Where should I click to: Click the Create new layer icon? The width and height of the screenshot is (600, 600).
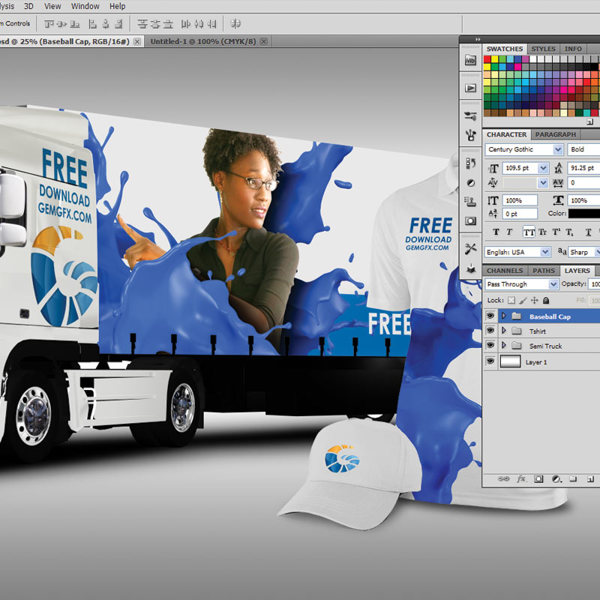(590, 479)
